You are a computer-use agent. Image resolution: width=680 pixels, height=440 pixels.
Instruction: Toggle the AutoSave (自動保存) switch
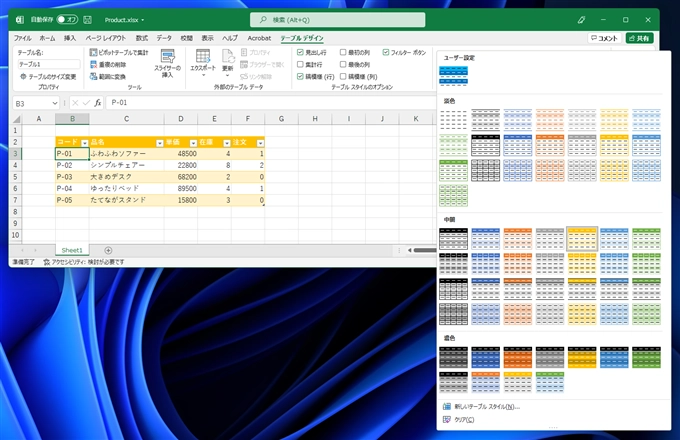coord(67,20)
